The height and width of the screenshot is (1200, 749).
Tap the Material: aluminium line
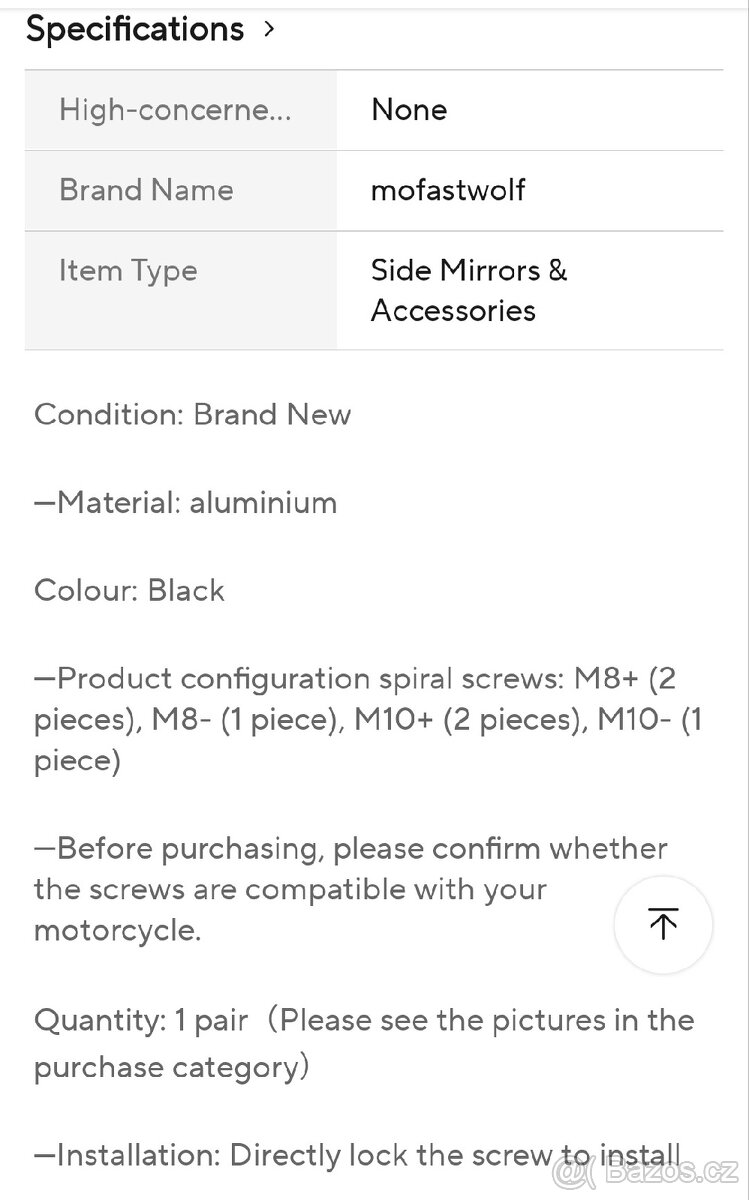point(186,502)
